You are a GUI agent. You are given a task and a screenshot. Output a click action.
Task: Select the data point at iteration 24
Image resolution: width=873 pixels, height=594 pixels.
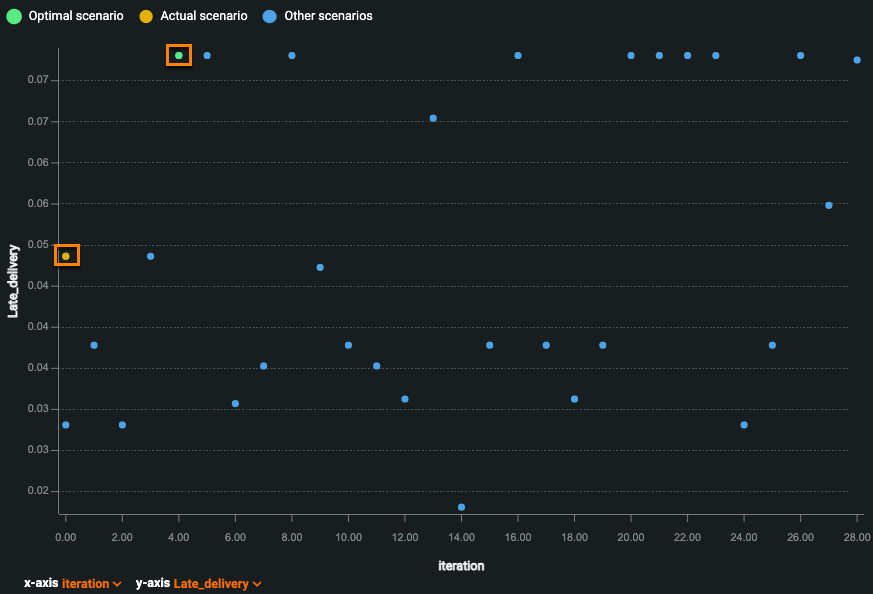click(x=744, y=425)
